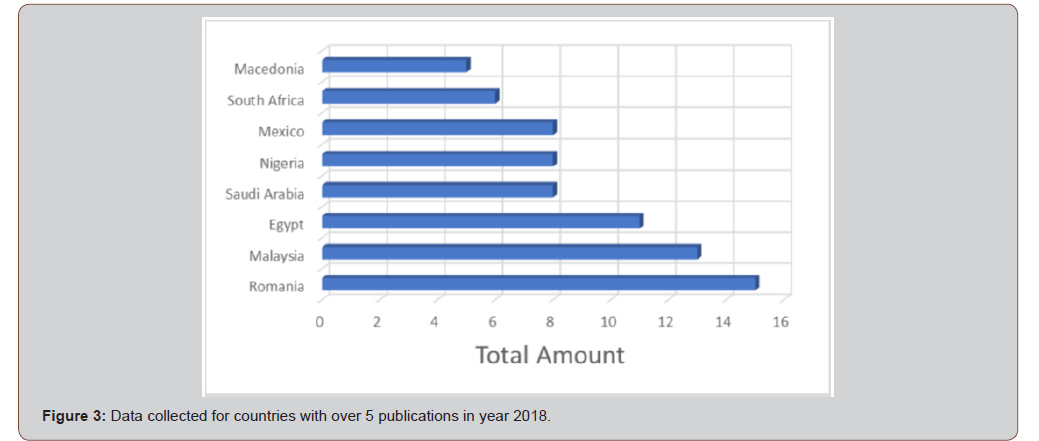Viewport: 1039px width, 441px height.
Task: Click the 12 tick on horizontal axis
Action: [x=665, y=322]
